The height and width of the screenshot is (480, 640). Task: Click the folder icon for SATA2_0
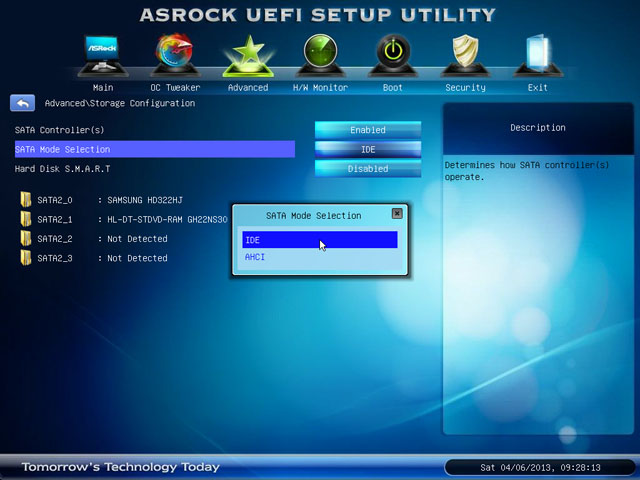point(26,200)
